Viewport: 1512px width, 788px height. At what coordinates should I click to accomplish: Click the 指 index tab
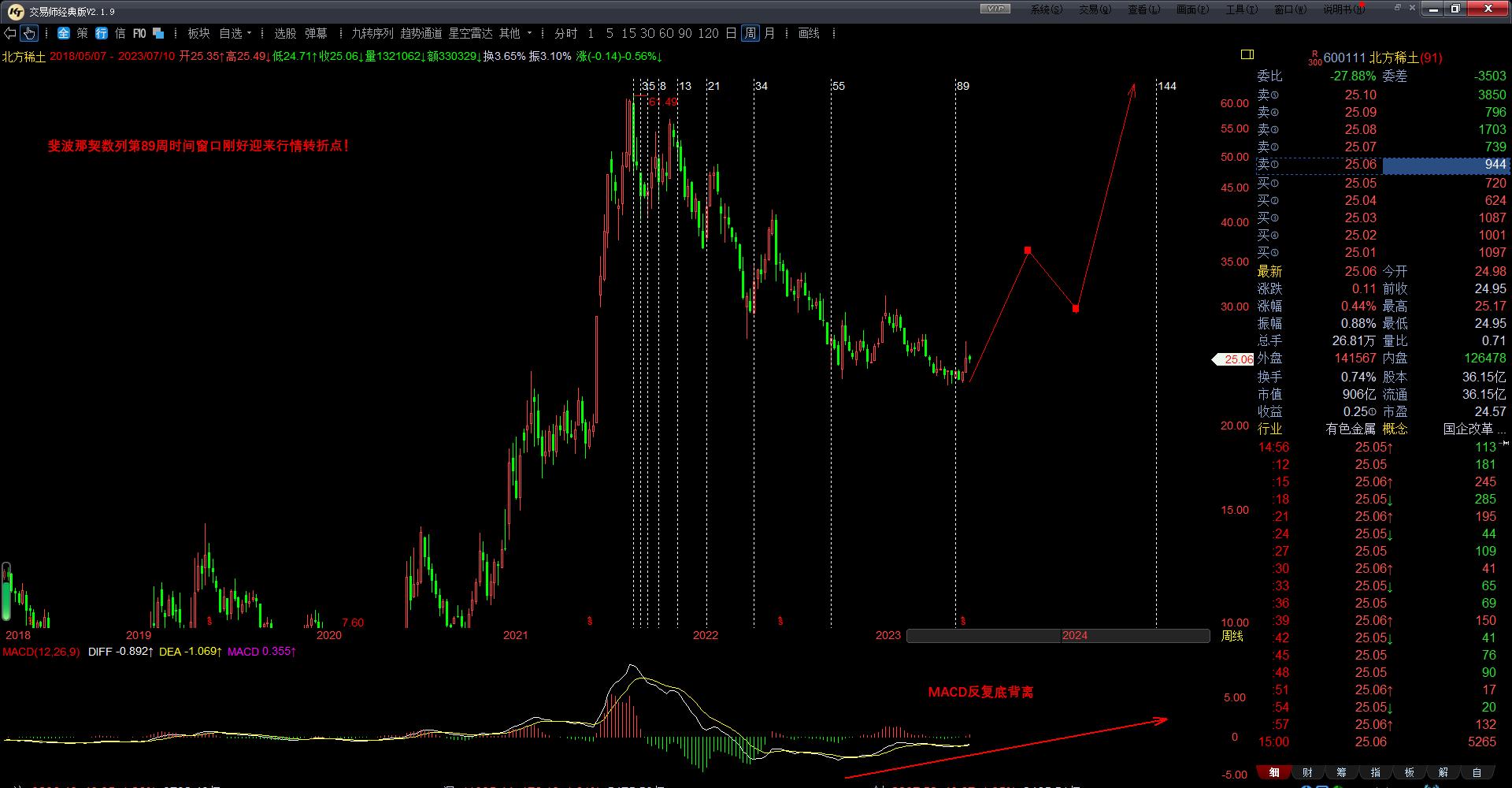tap(1375, 772)
